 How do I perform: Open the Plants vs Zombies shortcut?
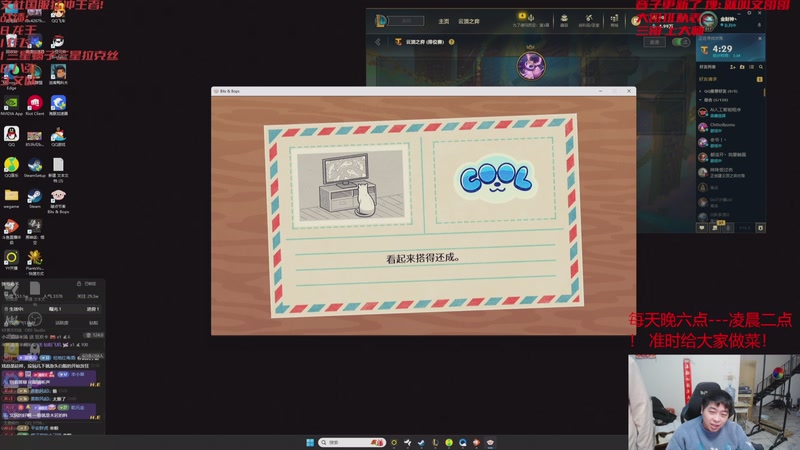35,263
